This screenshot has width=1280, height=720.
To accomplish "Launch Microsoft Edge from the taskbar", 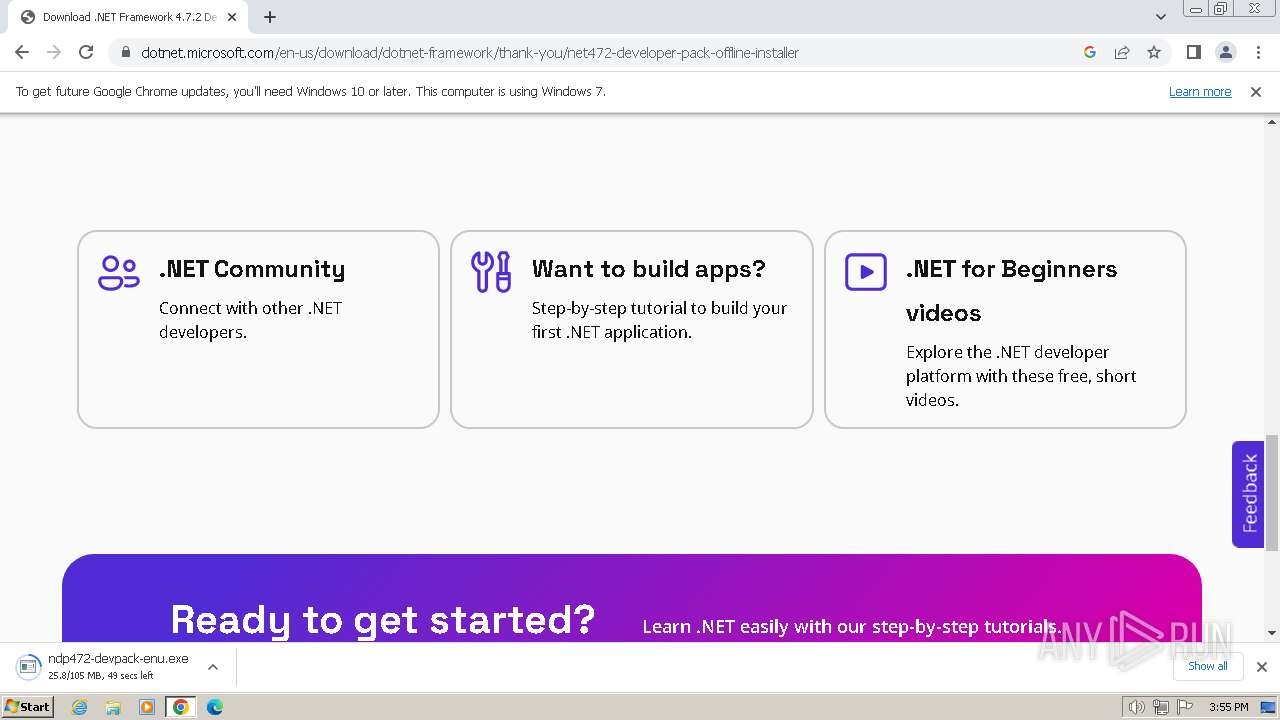I will (x=214, y=707).
